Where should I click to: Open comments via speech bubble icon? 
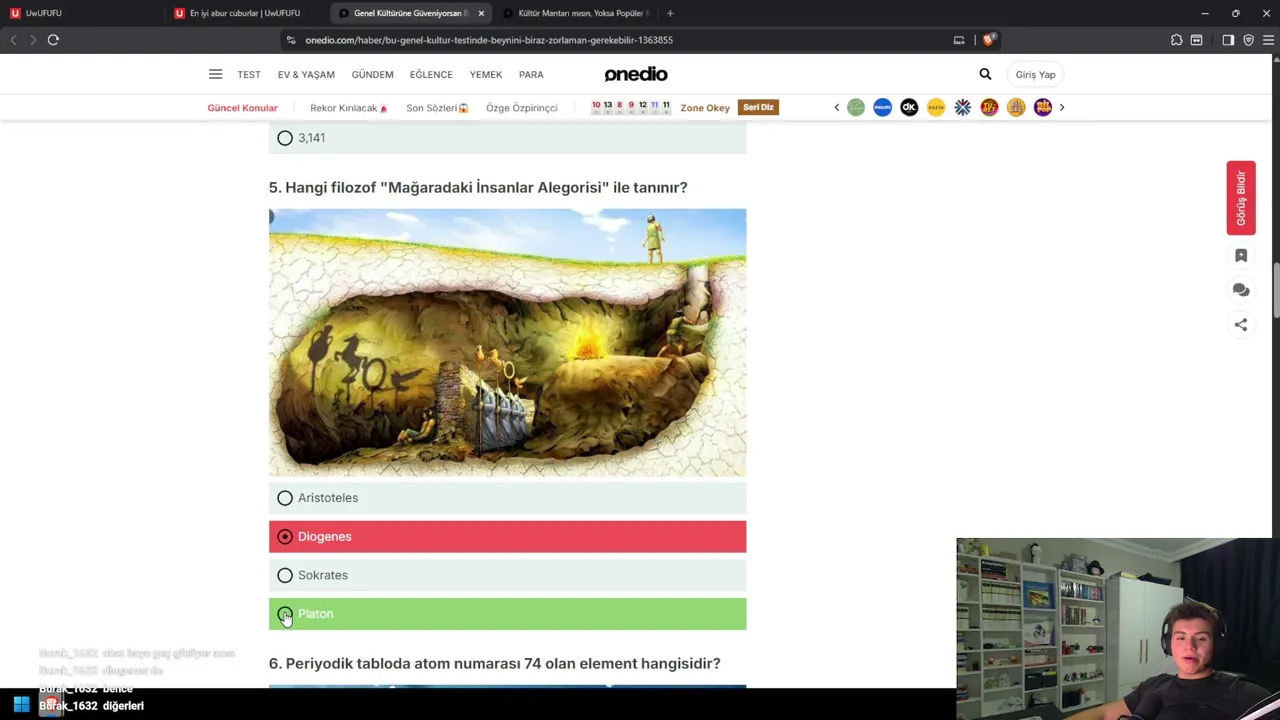1241,290
